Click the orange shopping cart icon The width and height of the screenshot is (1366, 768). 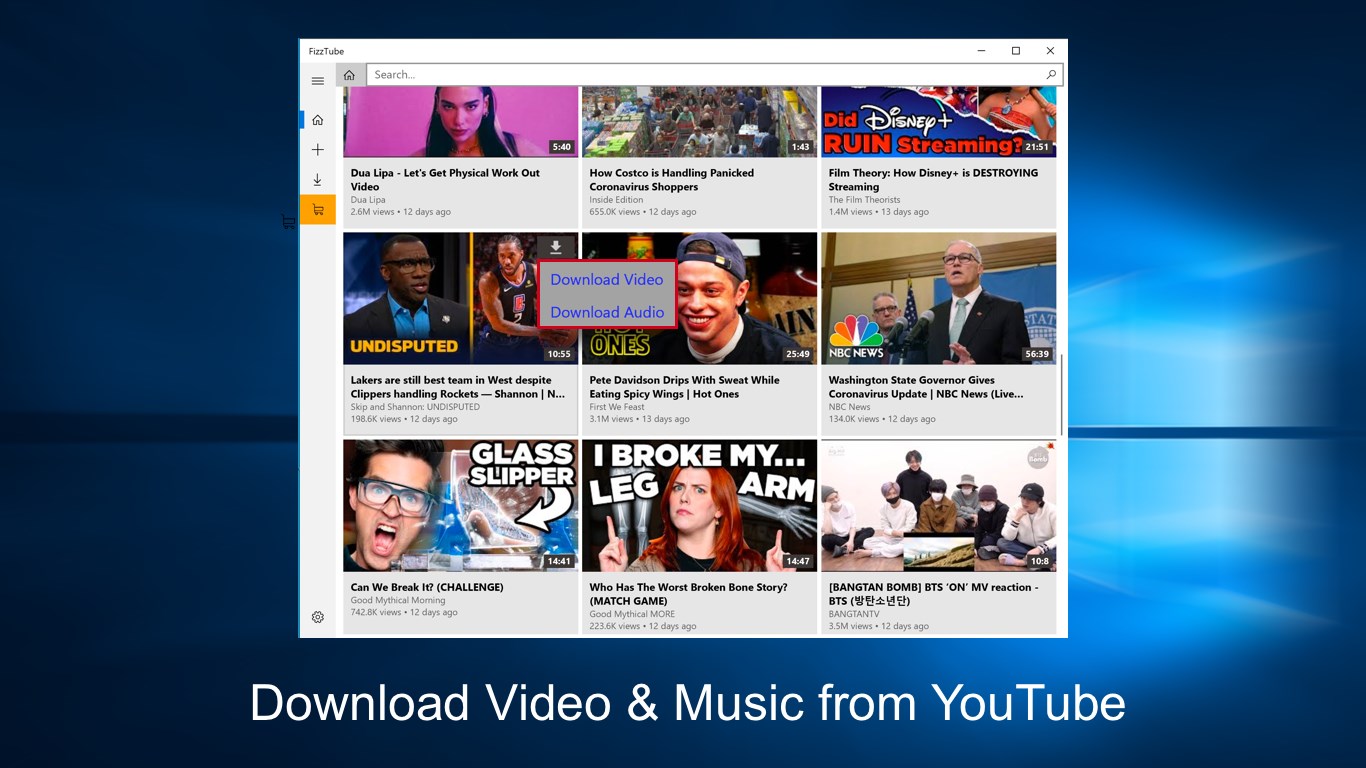[x=318, y=209]
